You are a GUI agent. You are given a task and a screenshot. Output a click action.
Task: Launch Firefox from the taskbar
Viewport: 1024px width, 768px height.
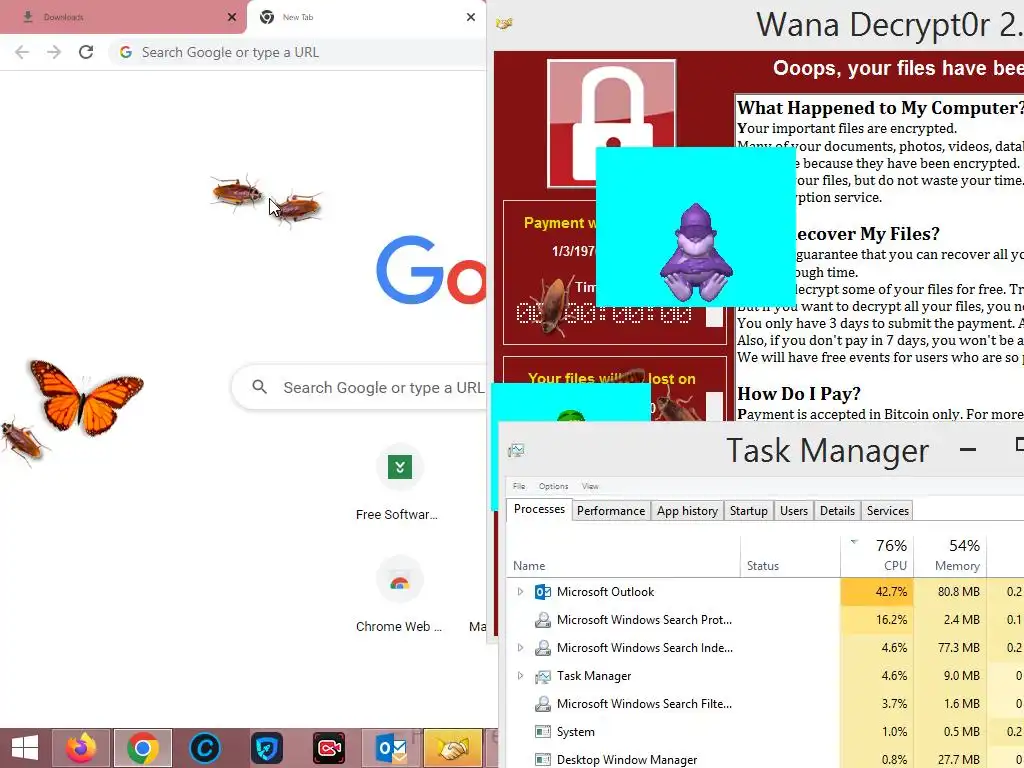pos(81,748)
